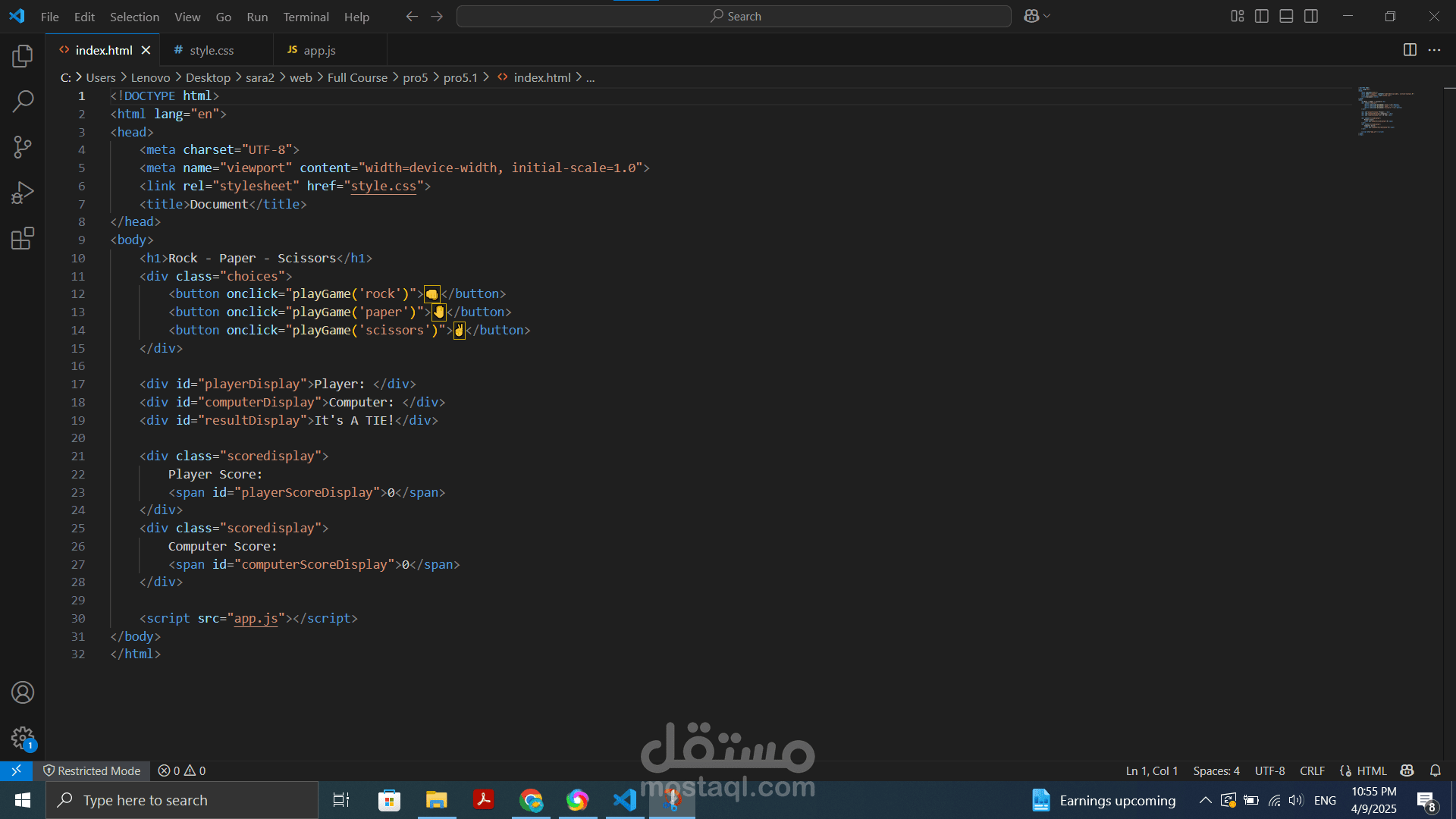1456x819 pixels.
Task: Open the Copilot icon in title bar
Action: tap(1031, 16)
